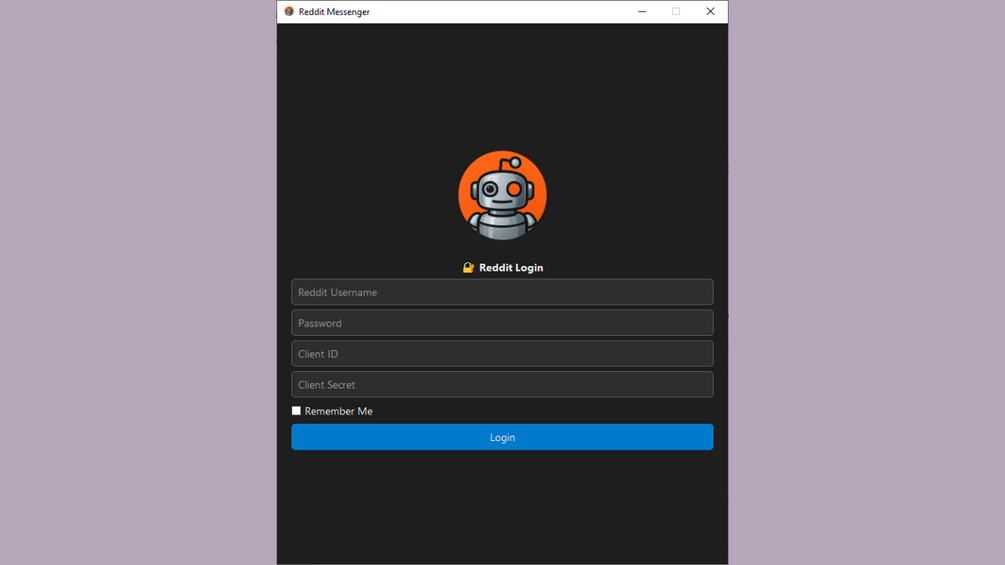Activate the Client Secret field
The height and width of the screenshot is (565, 1005).
point(502,384)
